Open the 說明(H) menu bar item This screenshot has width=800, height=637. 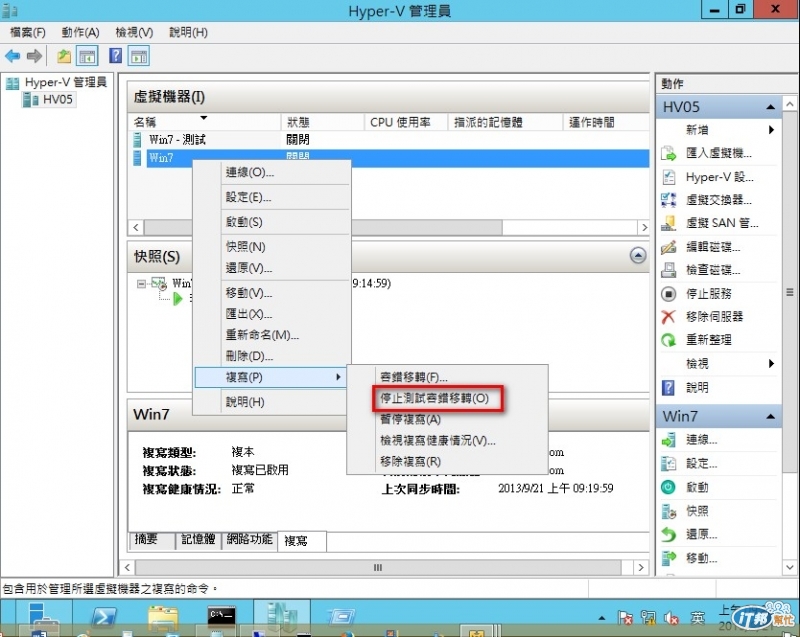(x=188, y=32)
